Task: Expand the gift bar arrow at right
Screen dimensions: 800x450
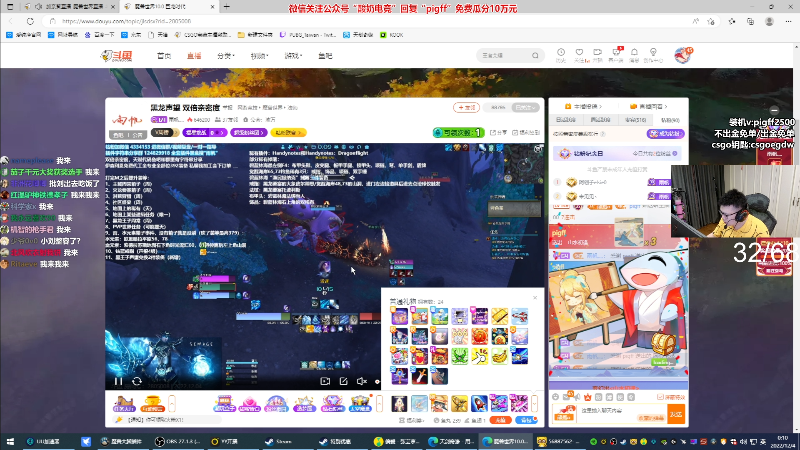Action: pos(534,404)
